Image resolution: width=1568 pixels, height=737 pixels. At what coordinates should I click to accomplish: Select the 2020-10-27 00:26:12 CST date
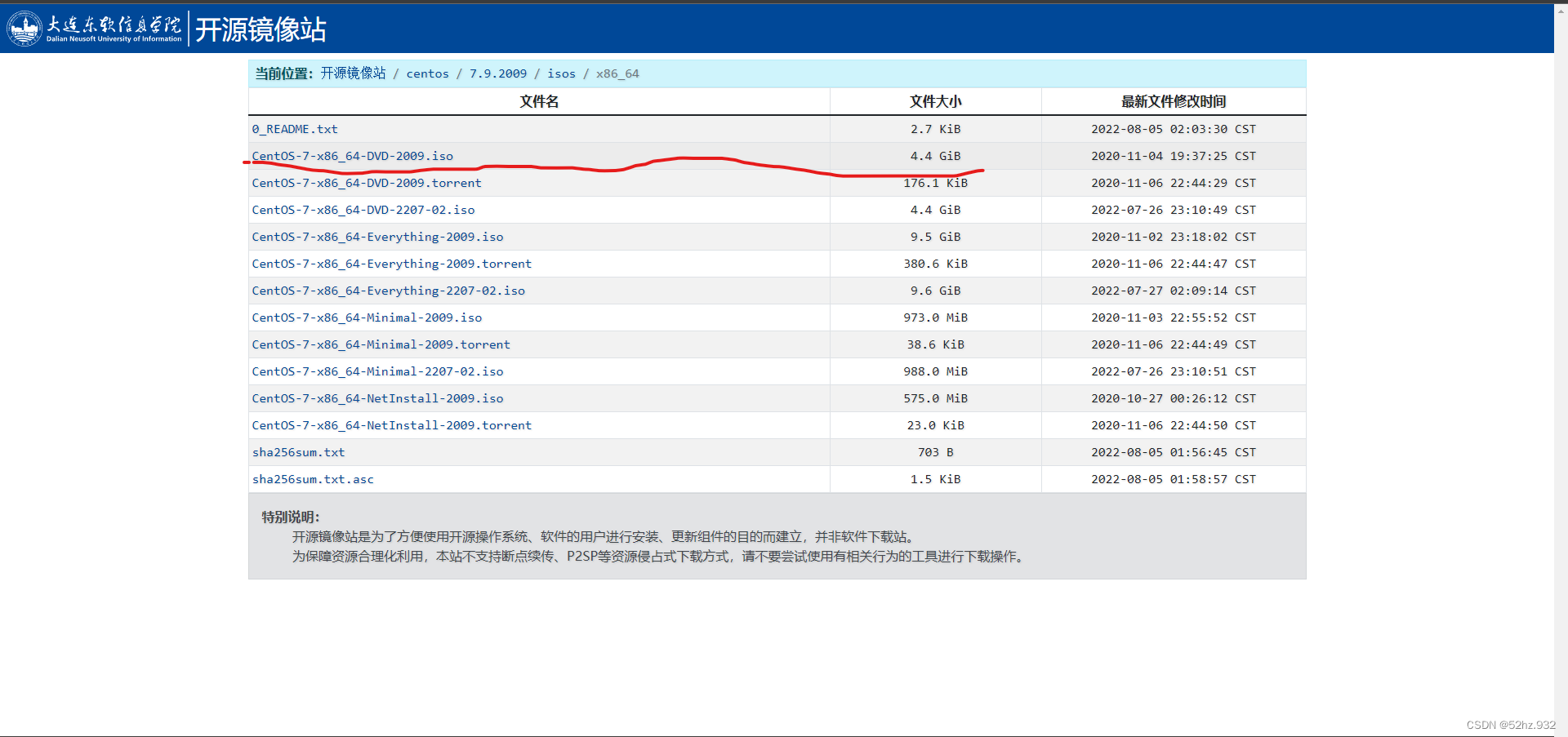tap(1174, 398)
